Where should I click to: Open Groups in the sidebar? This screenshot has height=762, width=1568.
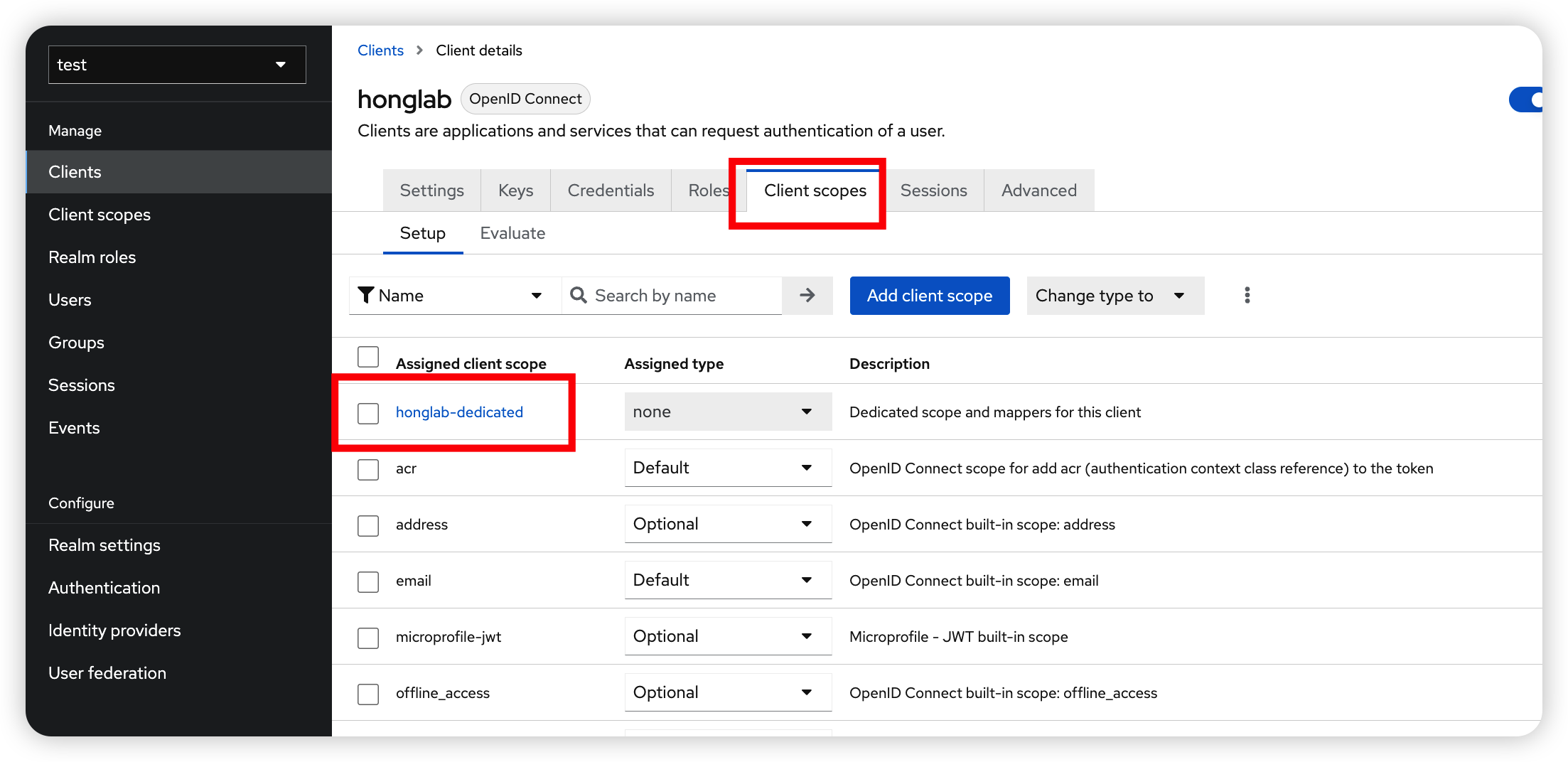pyautogui.click(x=178, y=343)
